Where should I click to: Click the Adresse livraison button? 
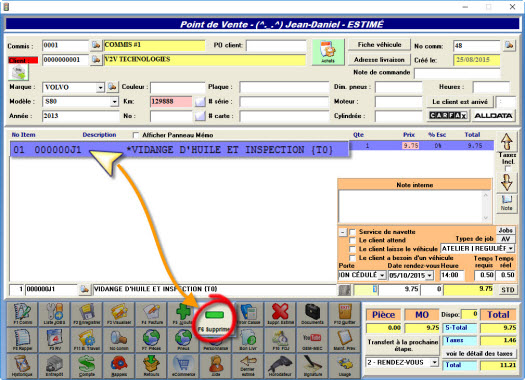point(379,60)
